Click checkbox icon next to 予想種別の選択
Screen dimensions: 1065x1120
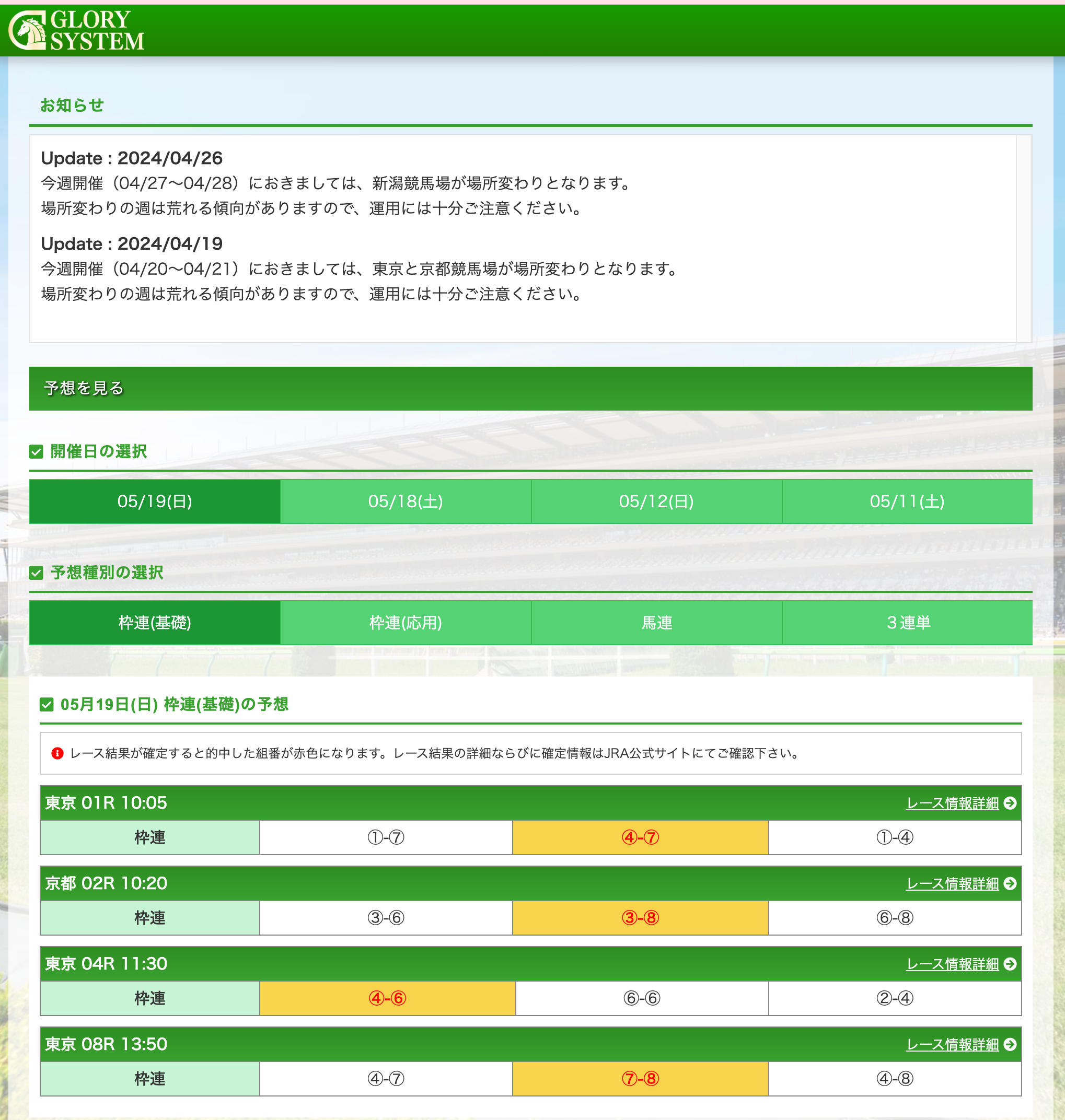pos(37,573)
